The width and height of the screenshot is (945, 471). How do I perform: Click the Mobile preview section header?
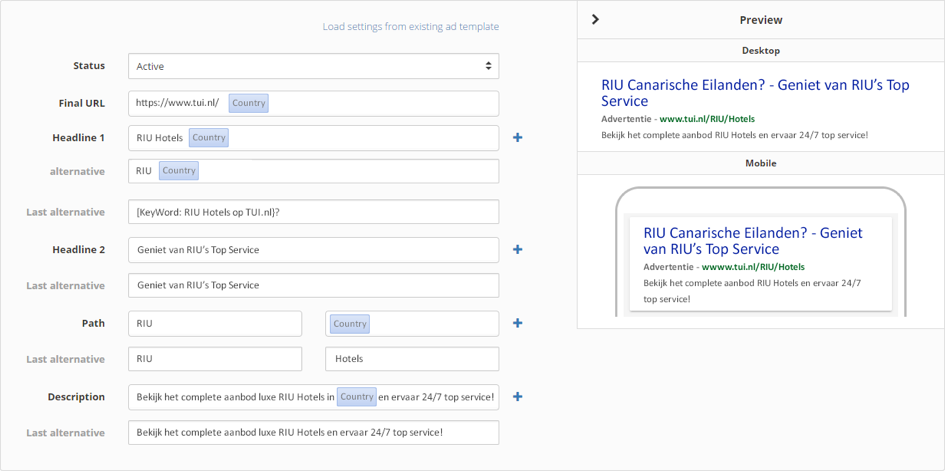[x=761, y=163]
